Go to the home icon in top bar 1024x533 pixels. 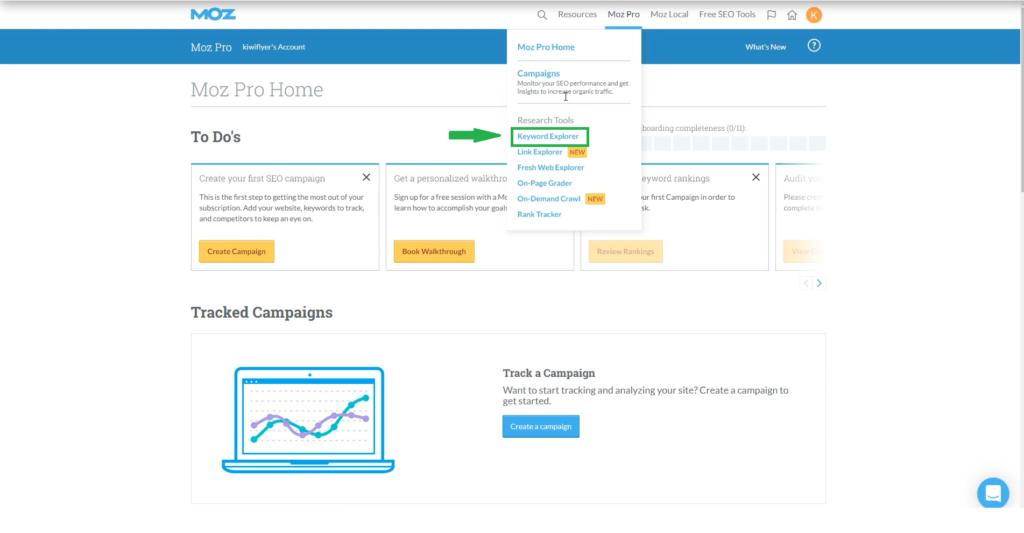(792, 14)
